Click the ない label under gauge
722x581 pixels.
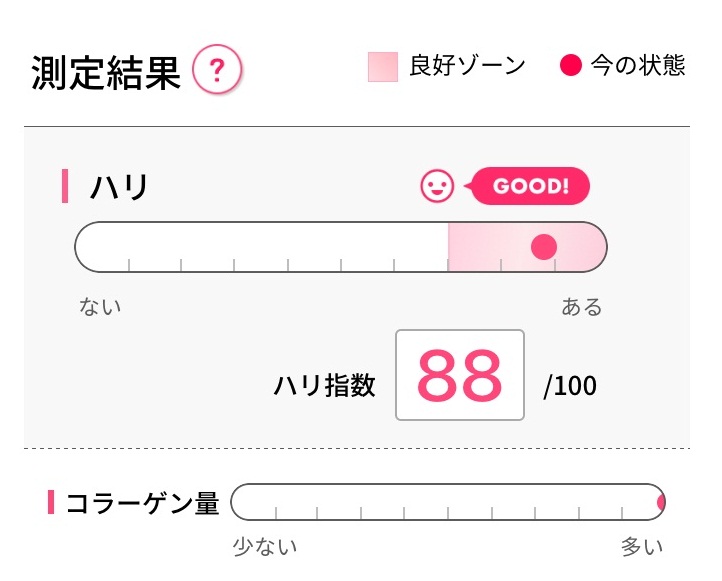(100, 306)
